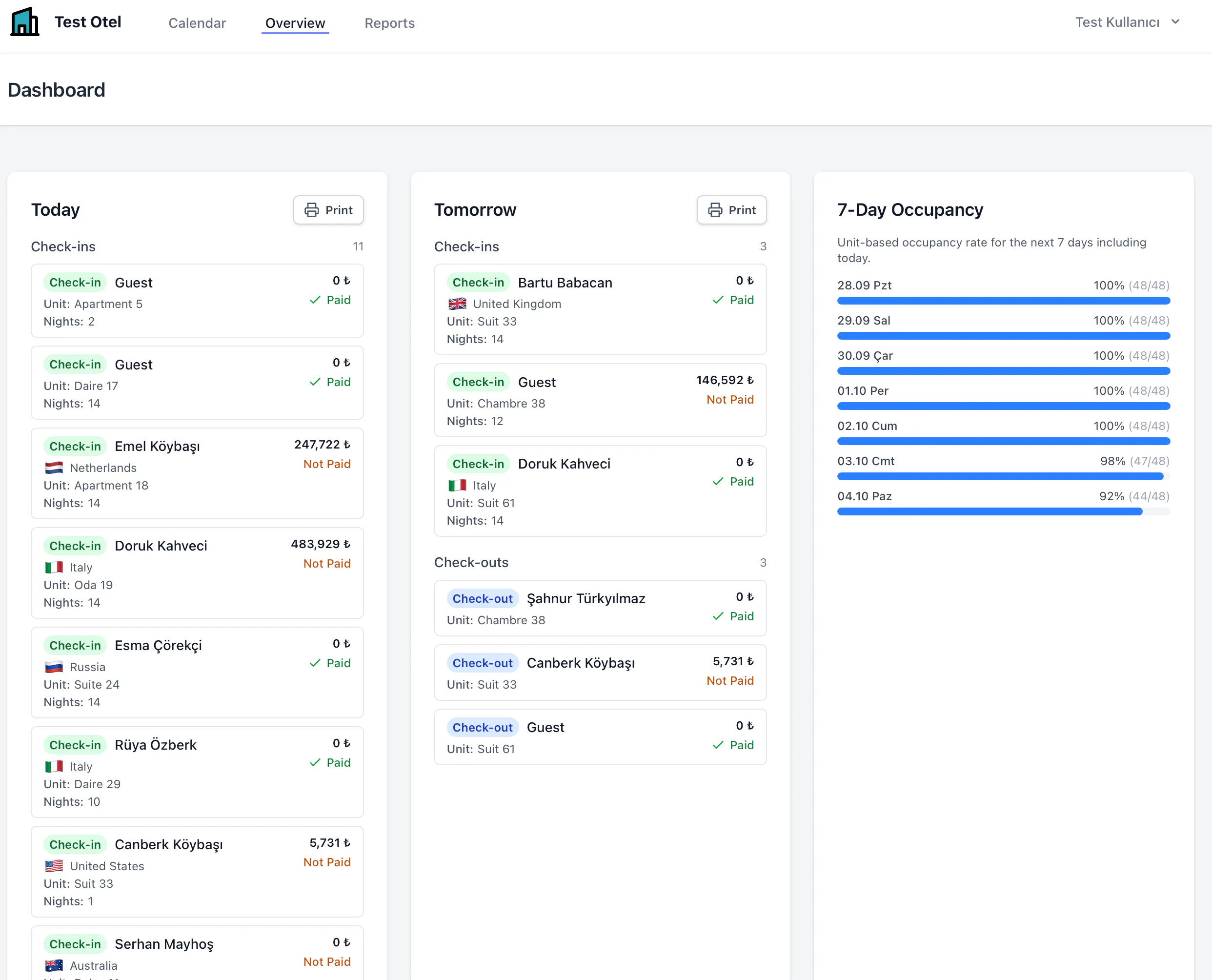
Task: Click the Italy flag under Doruk Kahveci in Today
Action: click(x=54, y=567)
